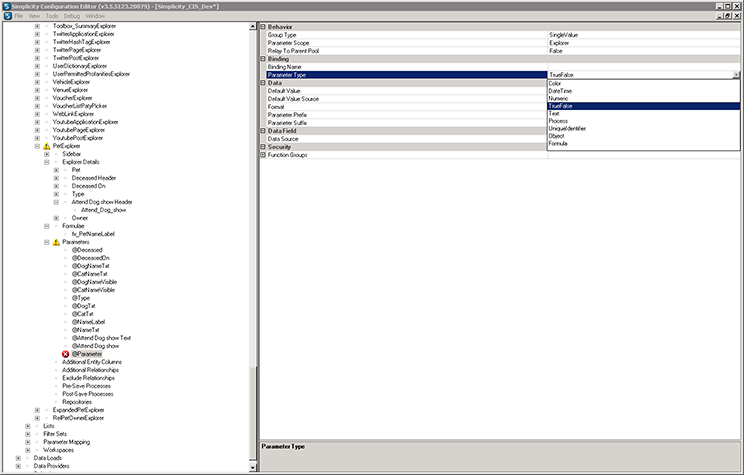This screenshot has height=475, width=744.
Task: Click the Simplicity app icon in title bar
Action: pos(7,6)
